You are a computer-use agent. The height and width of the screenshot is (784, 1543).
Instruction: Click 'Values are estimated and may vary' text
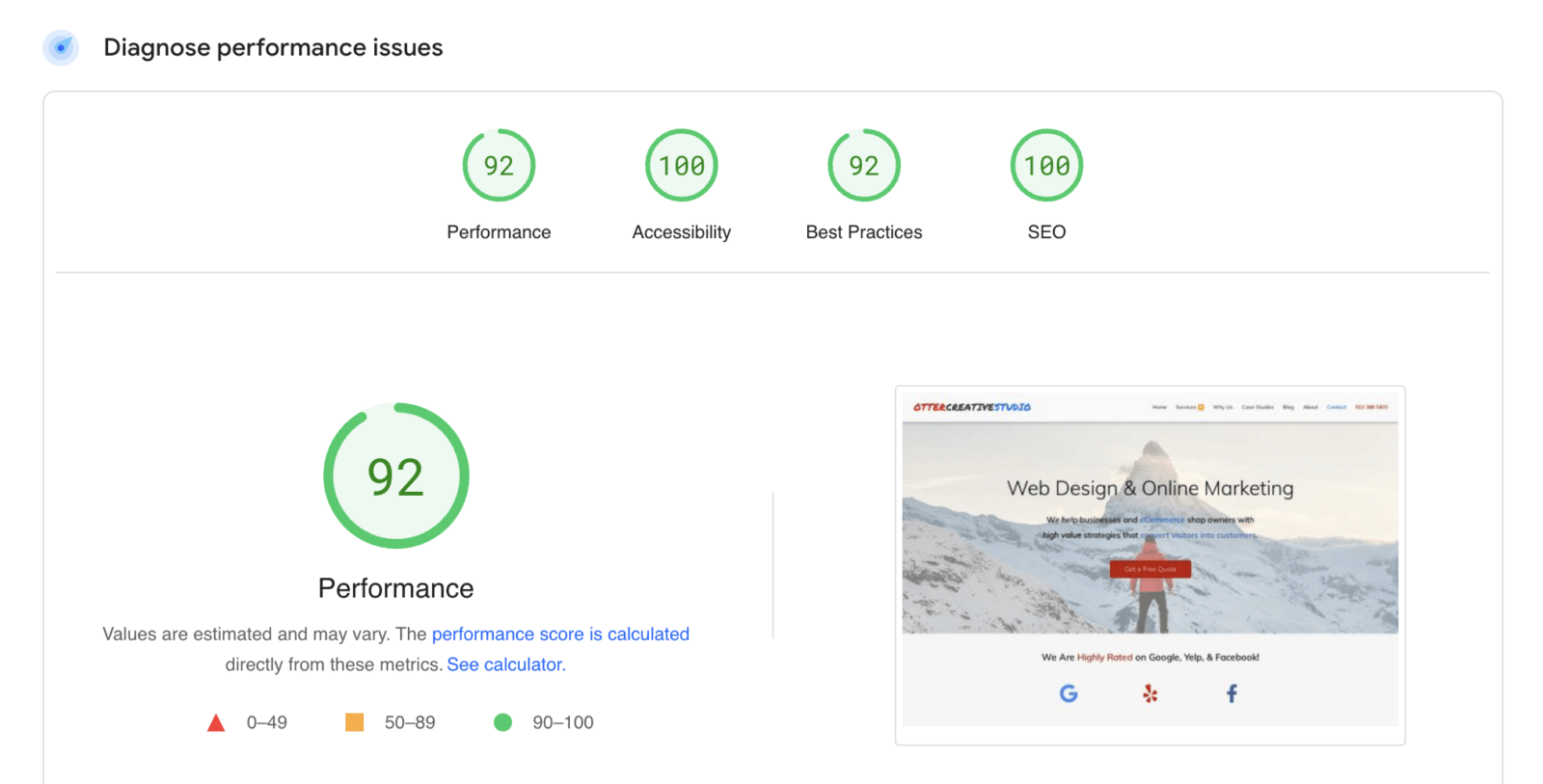click(x=246, y=634)
